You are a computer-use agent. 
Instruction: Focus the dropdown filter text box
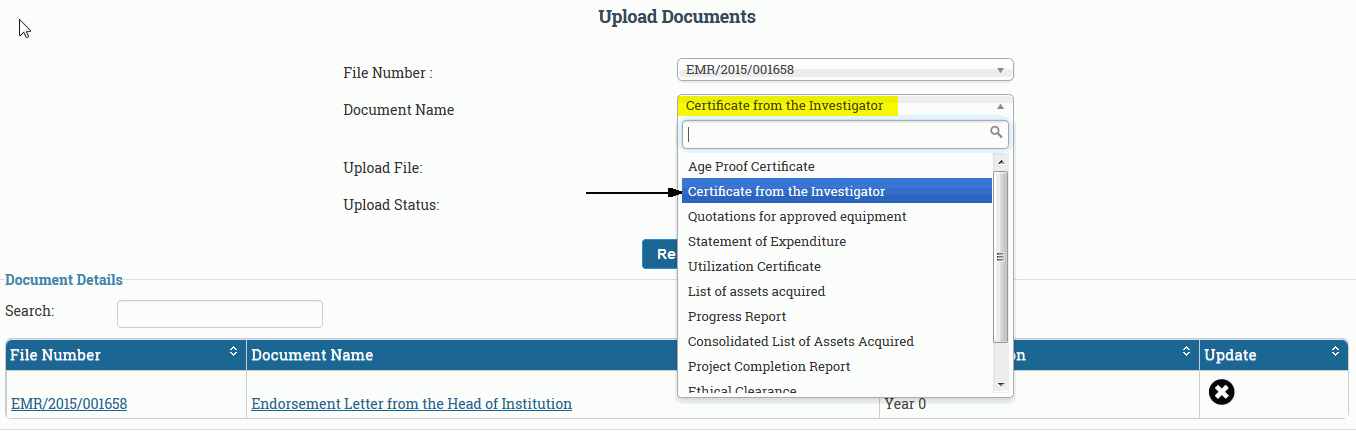(835, 134)
